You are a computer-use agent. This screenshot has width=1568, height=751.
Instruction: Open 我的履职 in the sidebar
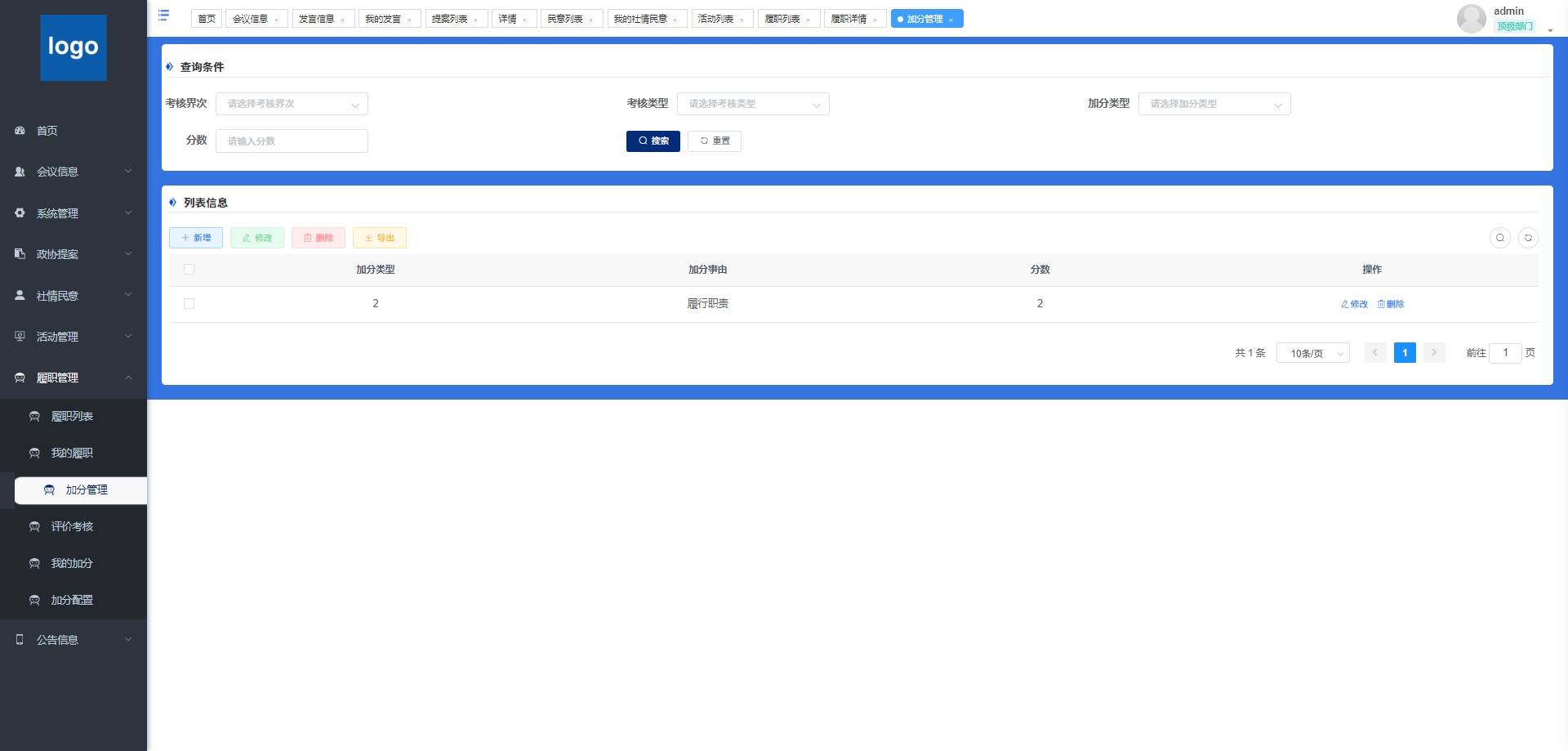pyautogui.click(x=73, y=454)
